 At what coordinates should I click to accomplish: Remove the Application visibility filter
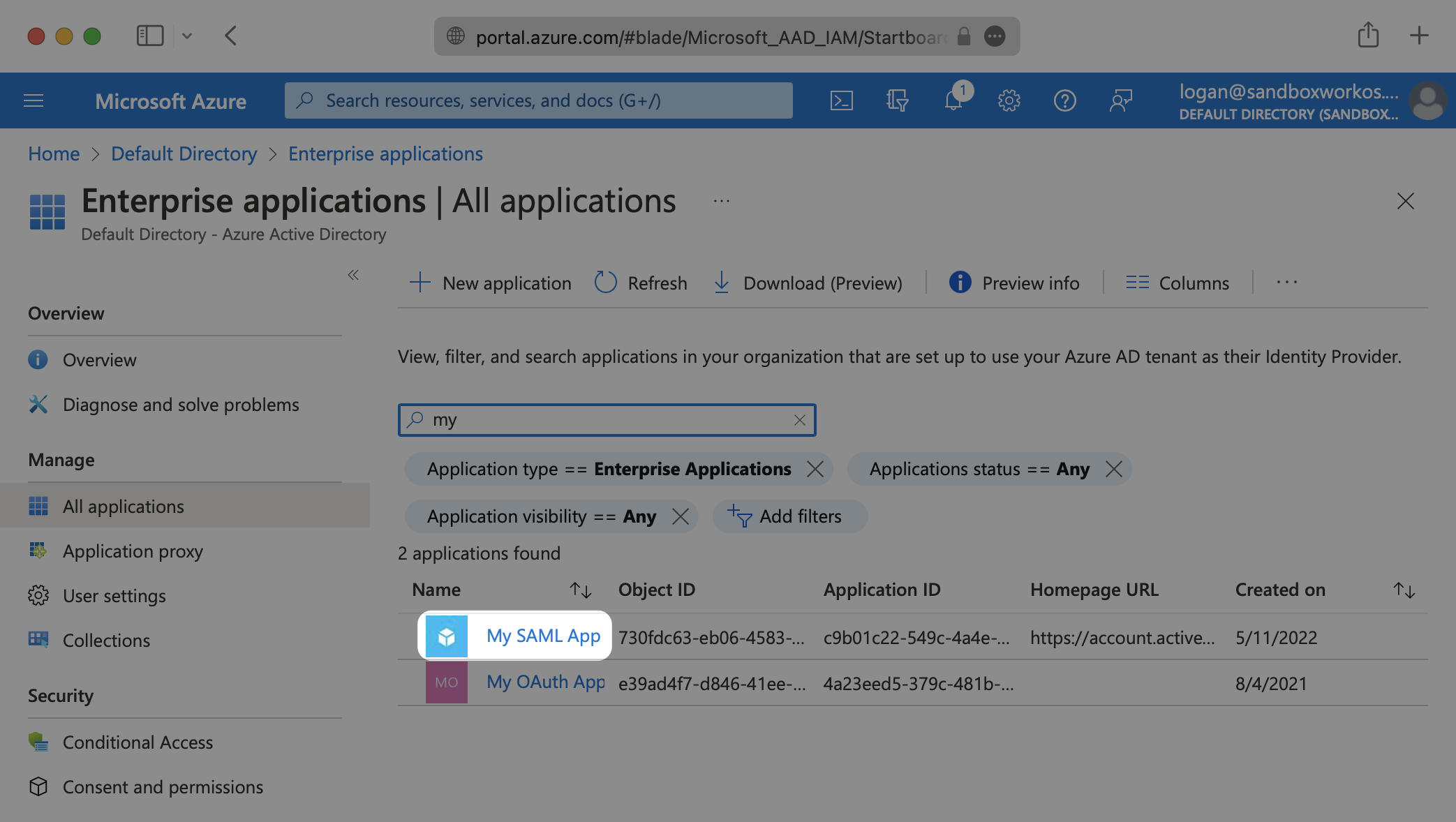680,516
